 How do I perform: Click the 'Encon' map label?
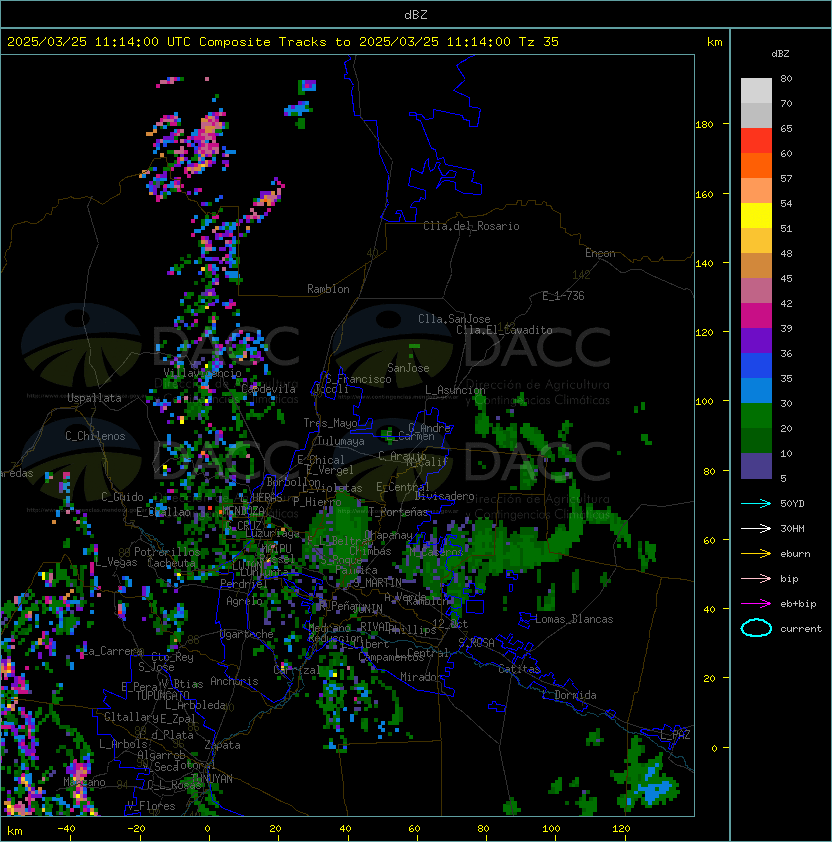600,253
